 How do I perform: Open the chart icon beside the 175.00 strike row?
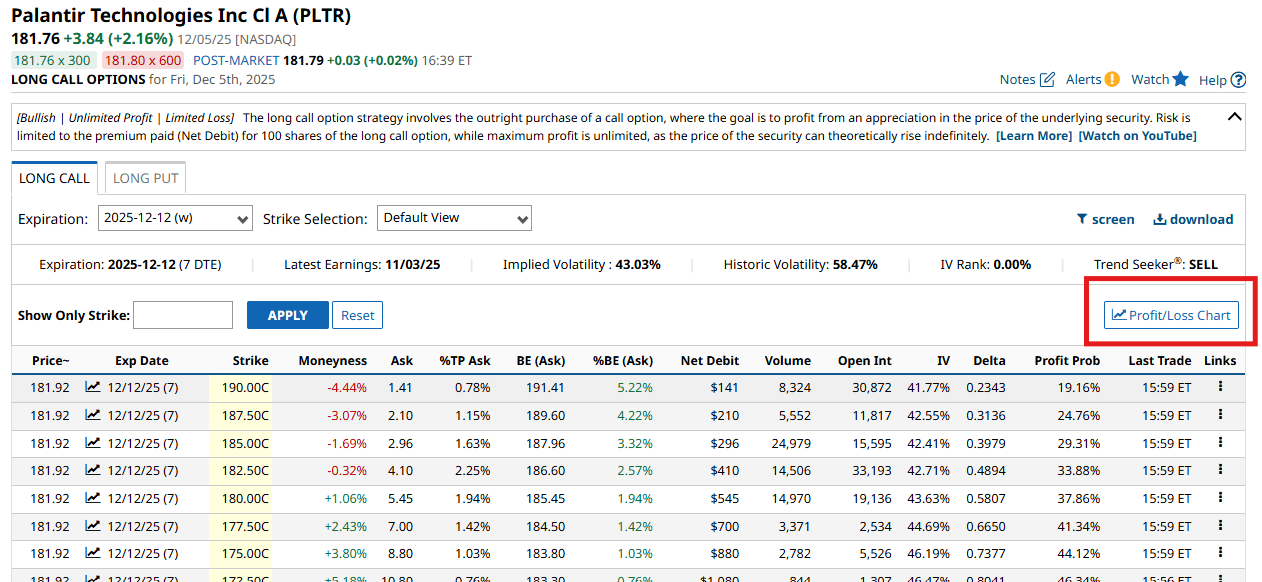[93, 553]
